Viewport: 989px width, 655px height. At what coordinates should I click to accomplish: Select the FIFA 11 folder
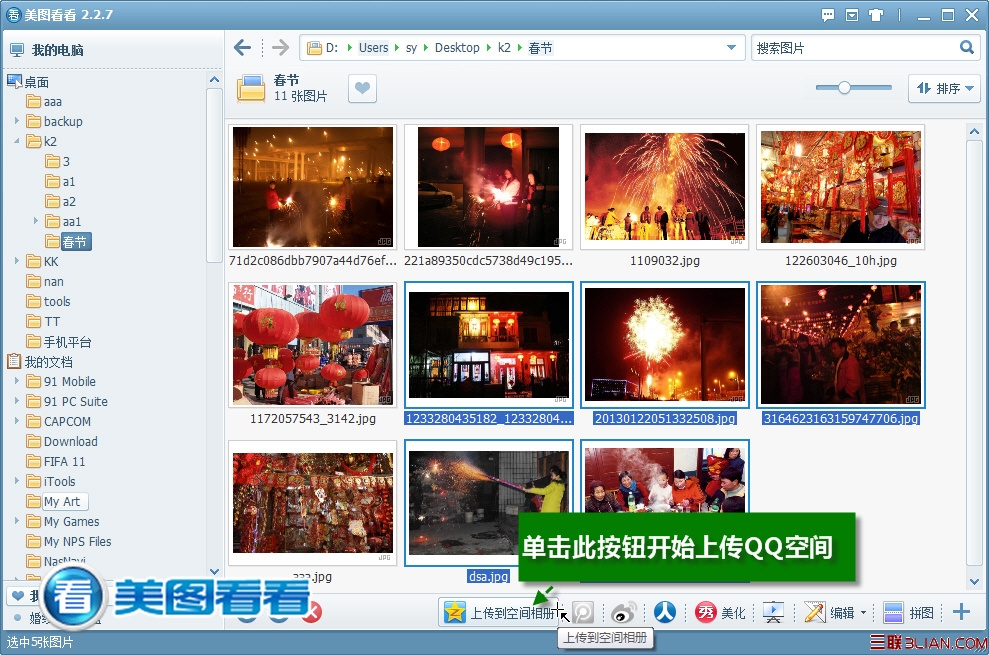[56, 461]
